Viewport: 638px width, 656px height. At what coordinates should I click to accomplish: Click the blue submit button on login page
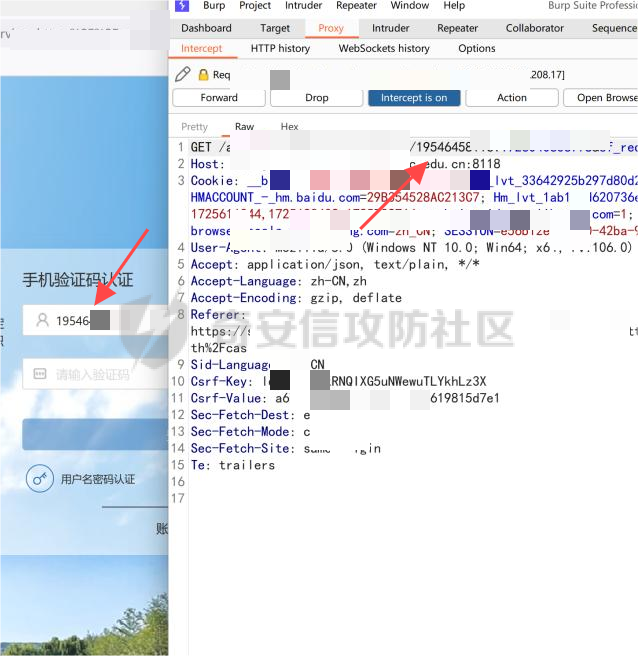tap(96, 434)
